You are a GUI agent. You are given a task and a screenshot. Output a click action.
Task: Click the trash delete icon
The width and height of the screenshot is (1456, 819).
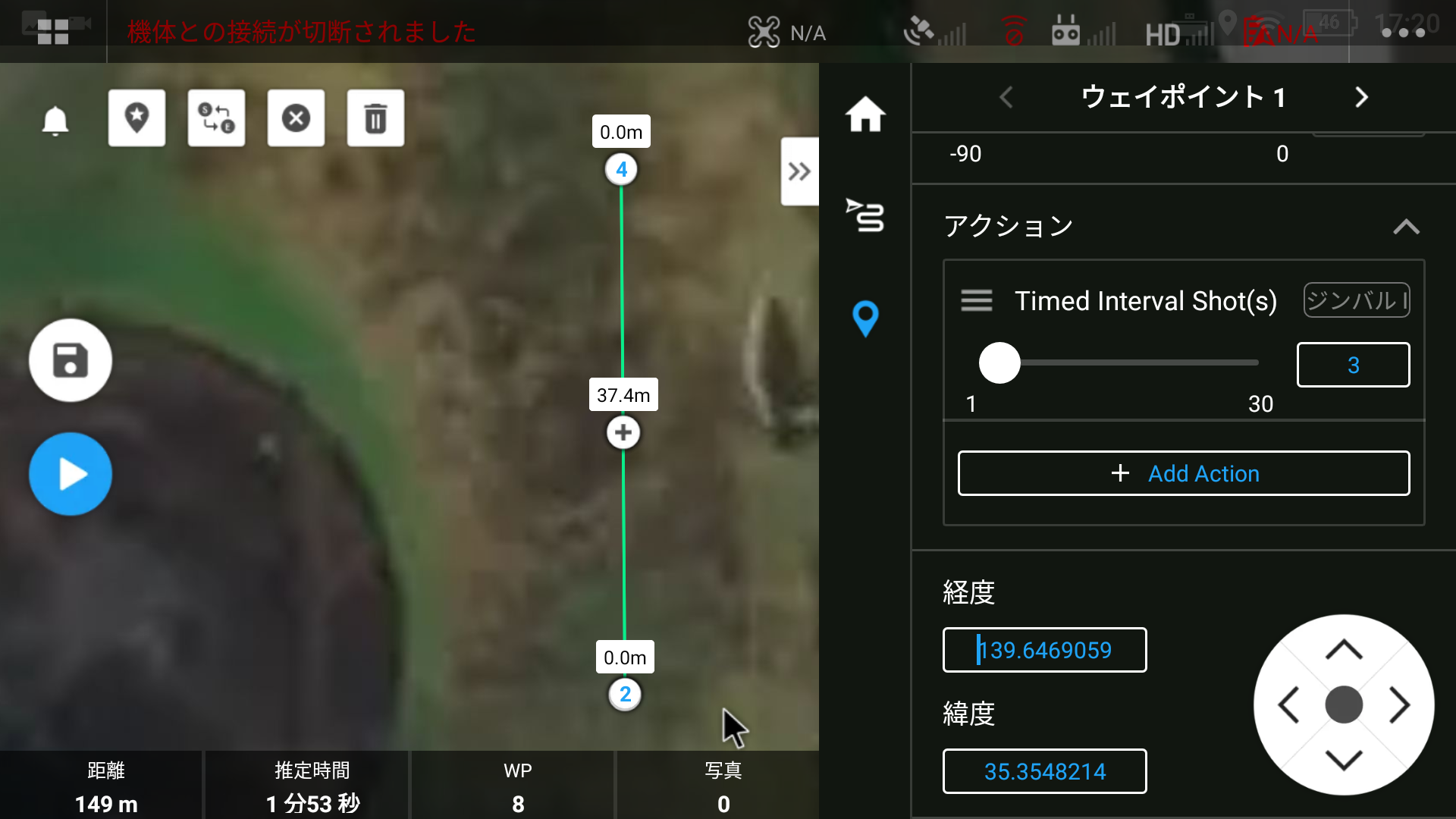point(375,118)
